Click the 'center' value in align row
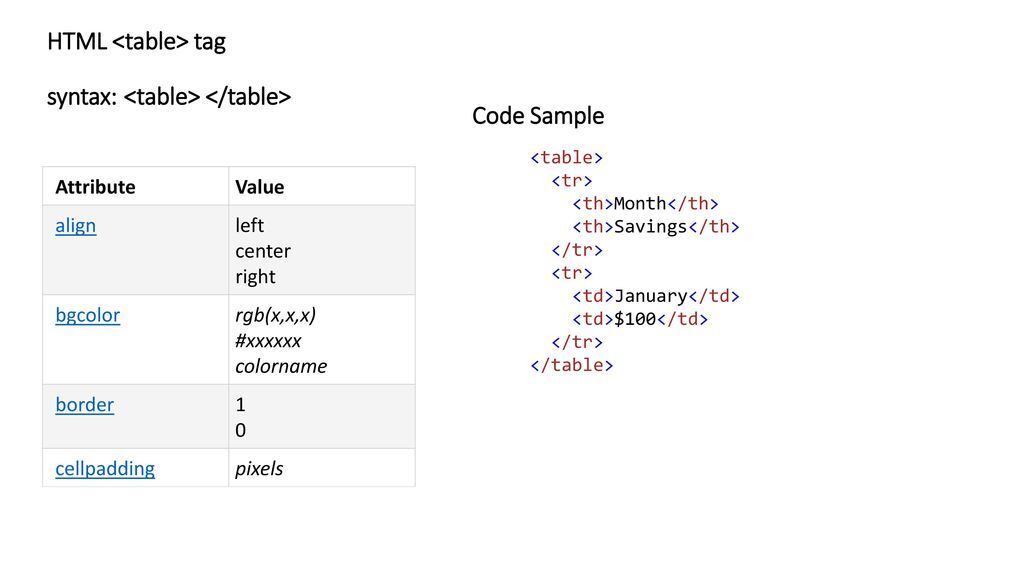The image size is (1024, 576). 263,251
